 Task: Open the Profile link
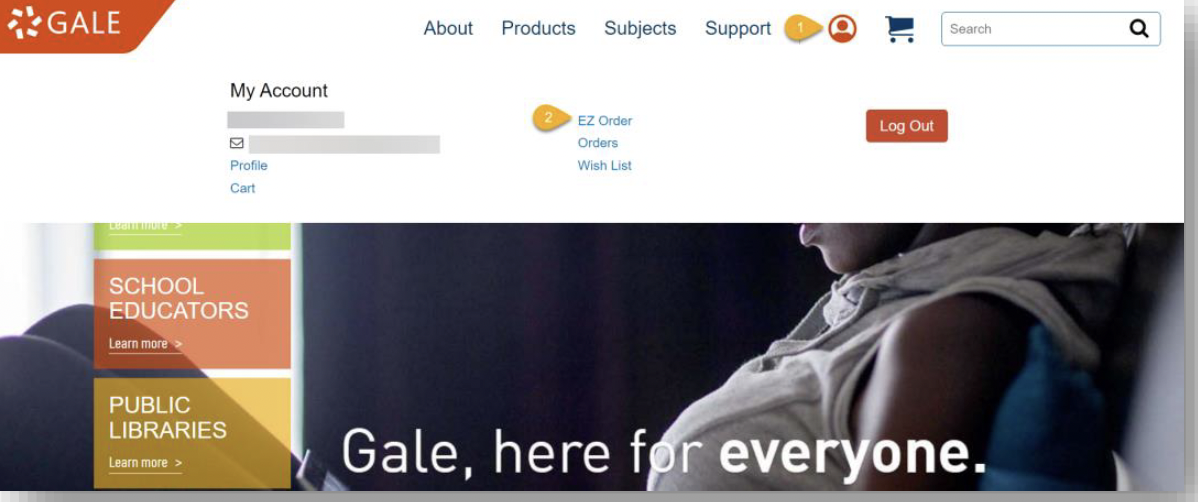tap(249, 165)
